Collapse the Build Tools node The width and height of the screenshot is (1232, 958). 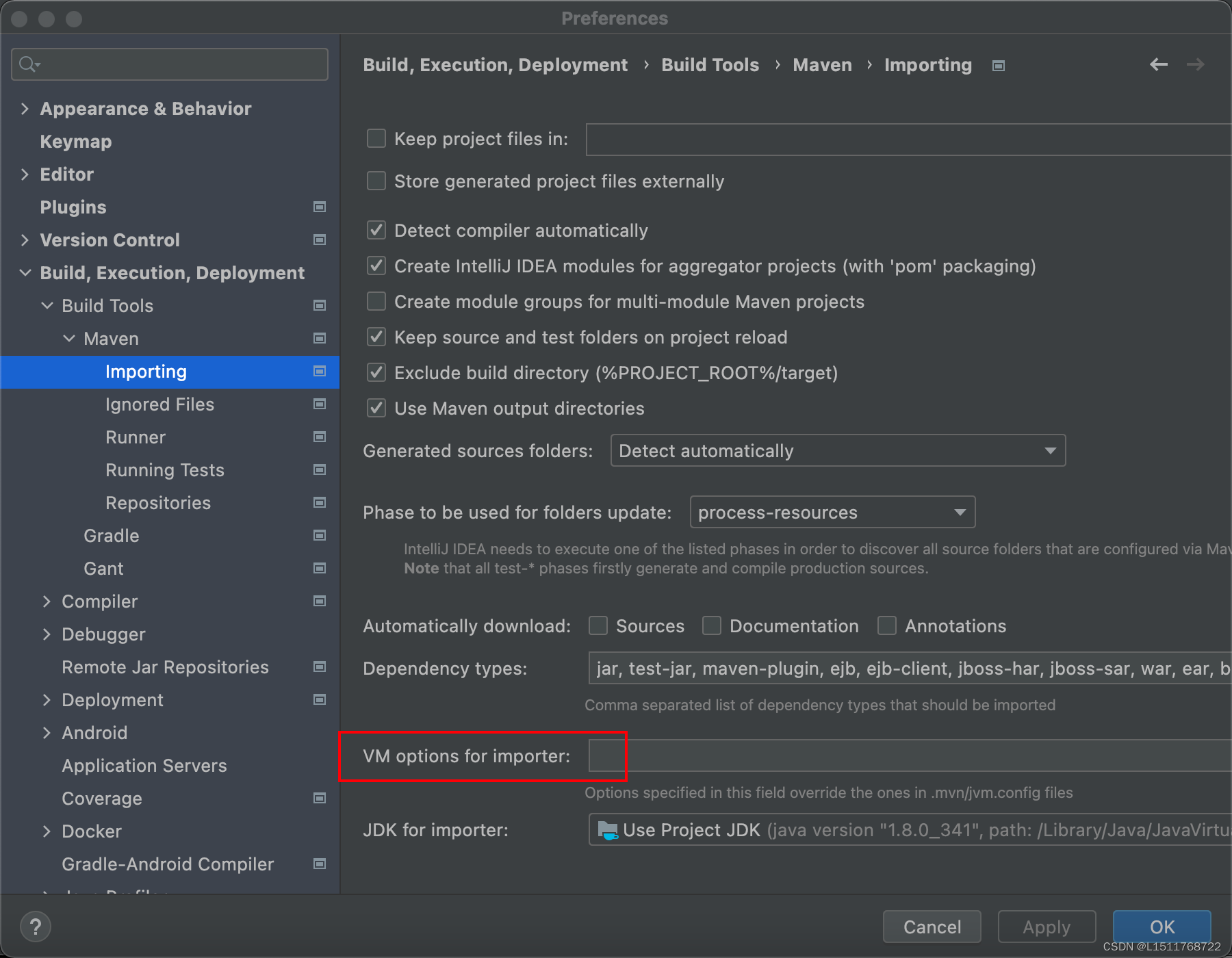coord(47,305)
